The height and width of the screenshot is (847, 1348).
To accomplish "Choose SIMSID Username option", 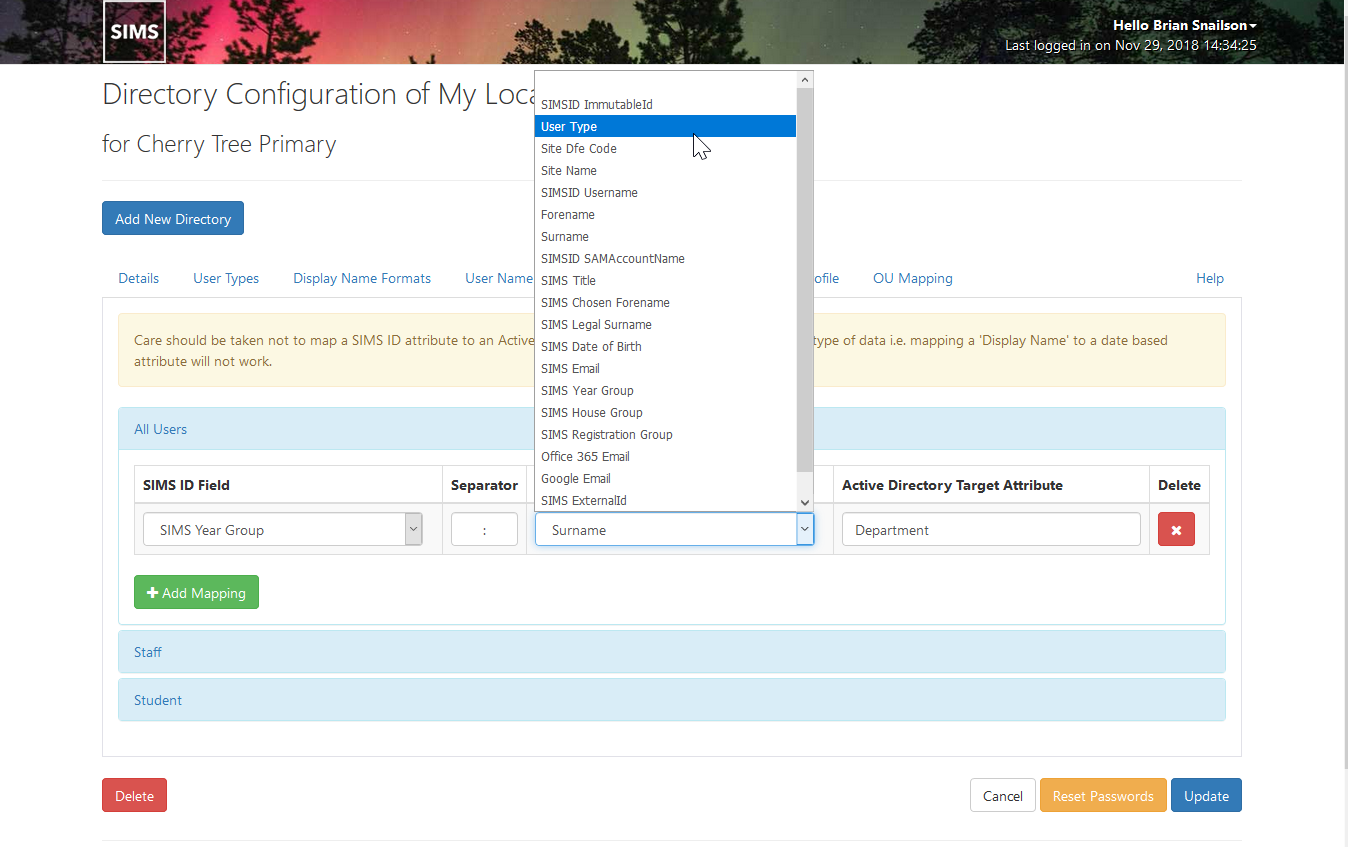I will (x=665, y=192).
